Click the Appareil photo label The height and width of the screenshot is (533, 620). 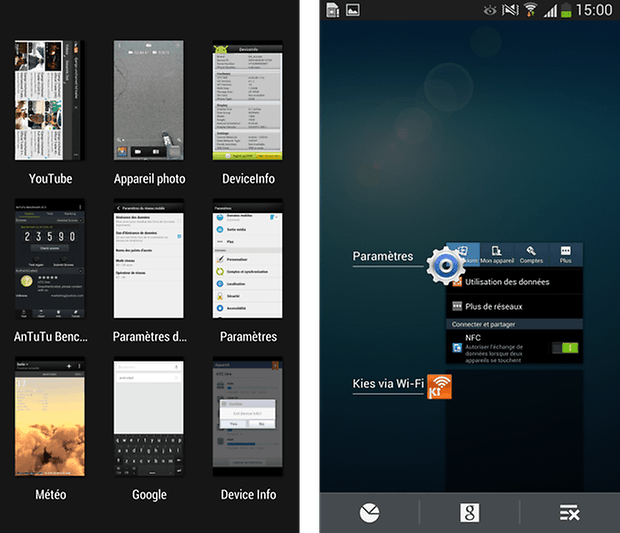tap(149, 179)
